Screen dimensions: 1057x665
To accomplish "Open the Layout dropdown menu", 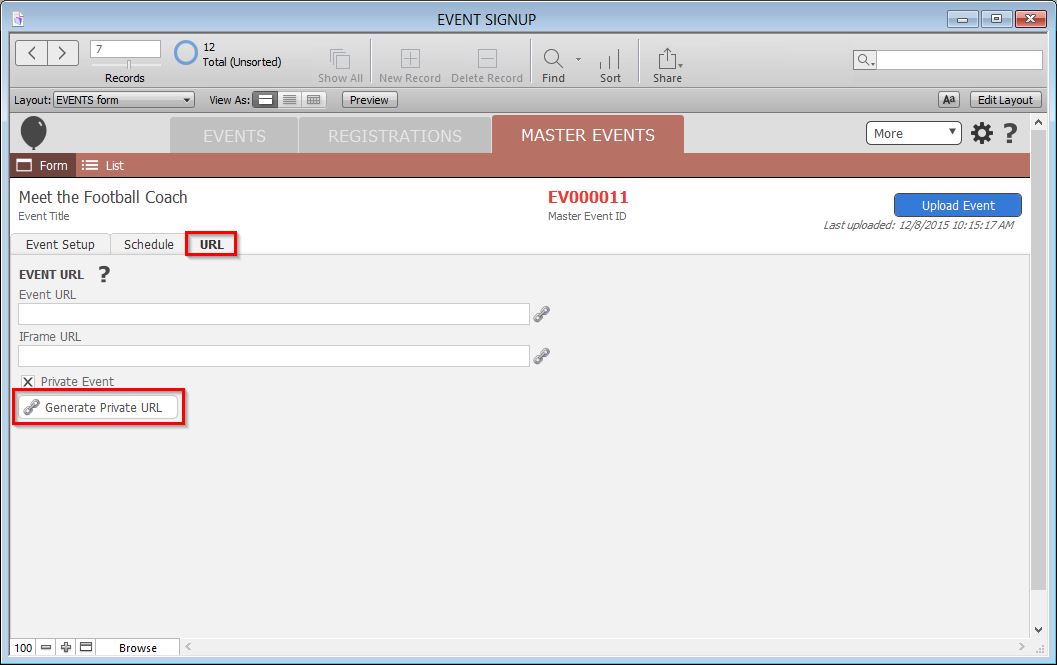I will click(x=124, y=100).
